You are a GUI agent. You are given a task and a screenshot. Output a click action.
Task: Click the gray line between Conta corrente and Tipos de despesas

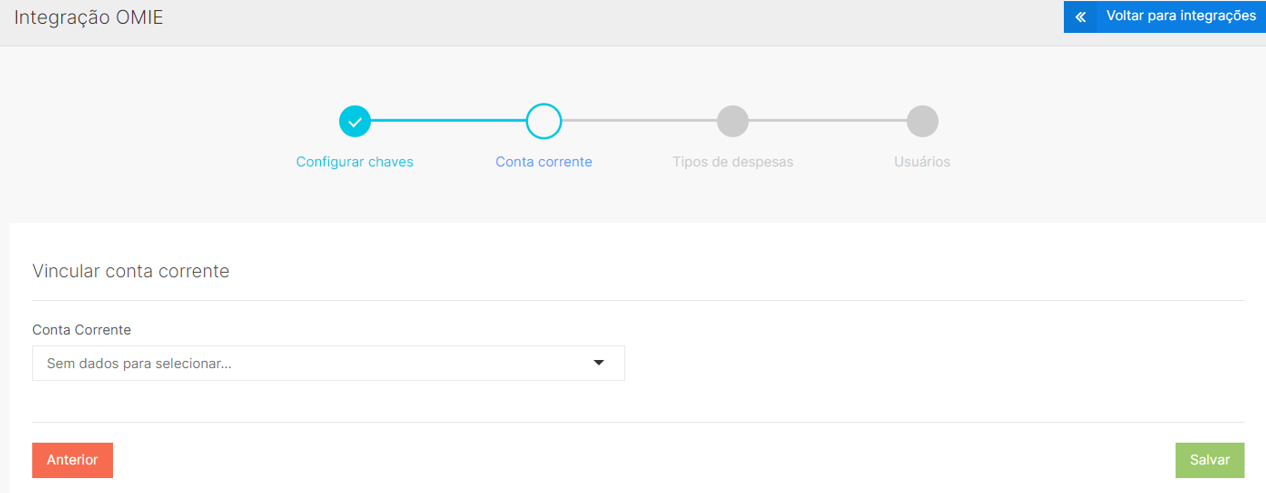click(638, 121)
